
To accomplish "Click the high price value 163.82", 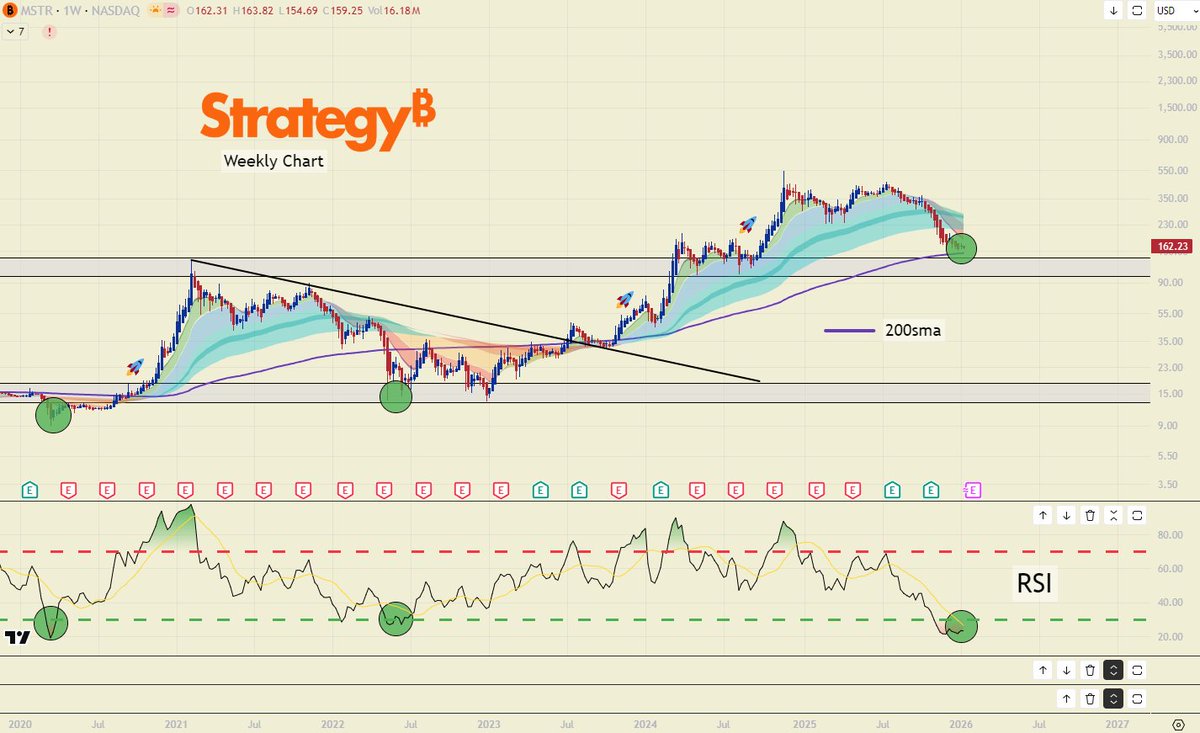I will (258, 11).
